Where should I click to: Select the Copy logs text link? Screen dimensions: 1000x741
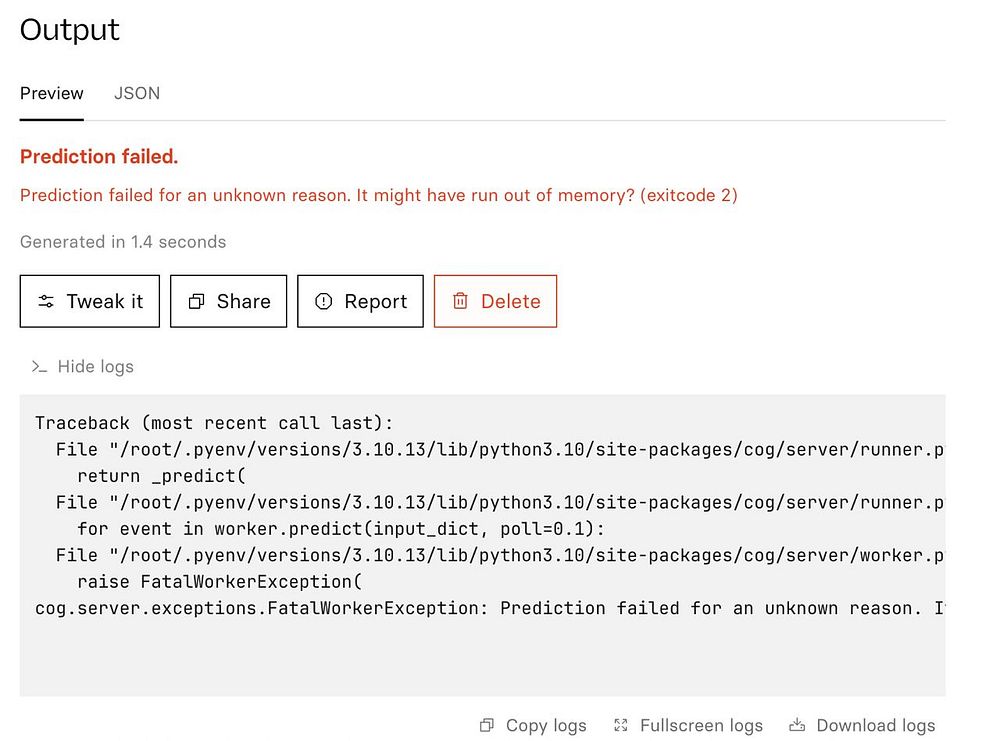546,725
